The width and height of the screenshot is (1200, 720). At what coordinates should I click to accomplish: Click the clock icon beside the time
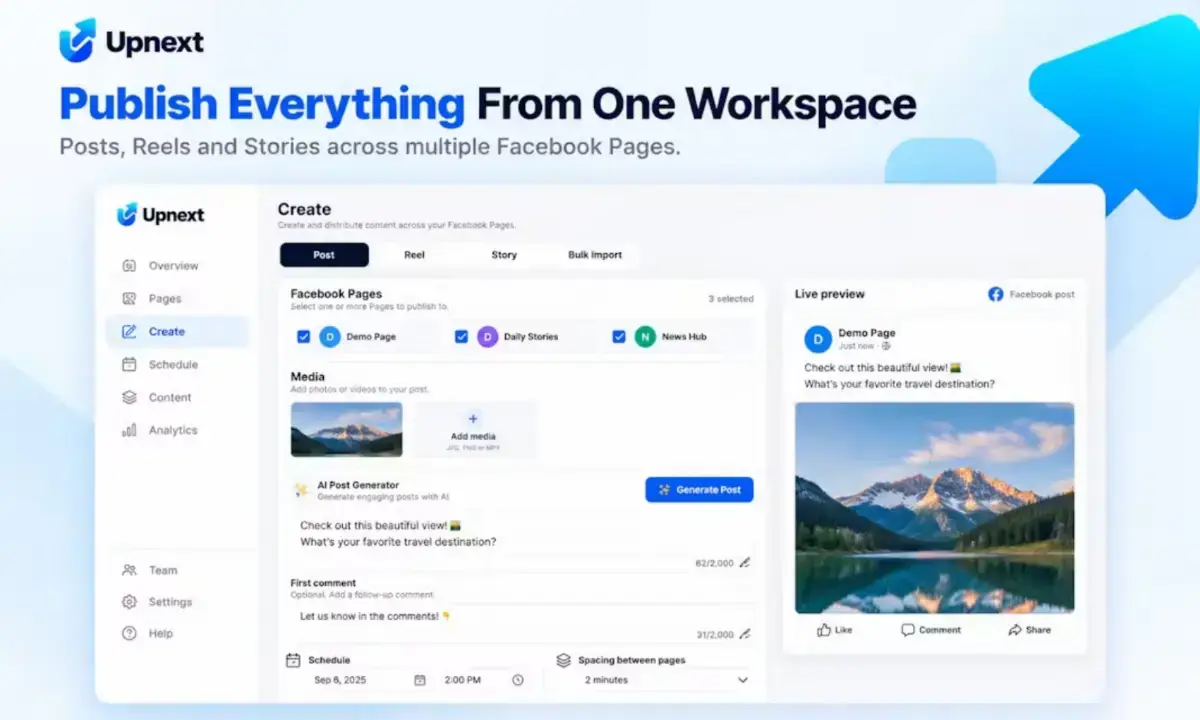(x=518, y=680)
